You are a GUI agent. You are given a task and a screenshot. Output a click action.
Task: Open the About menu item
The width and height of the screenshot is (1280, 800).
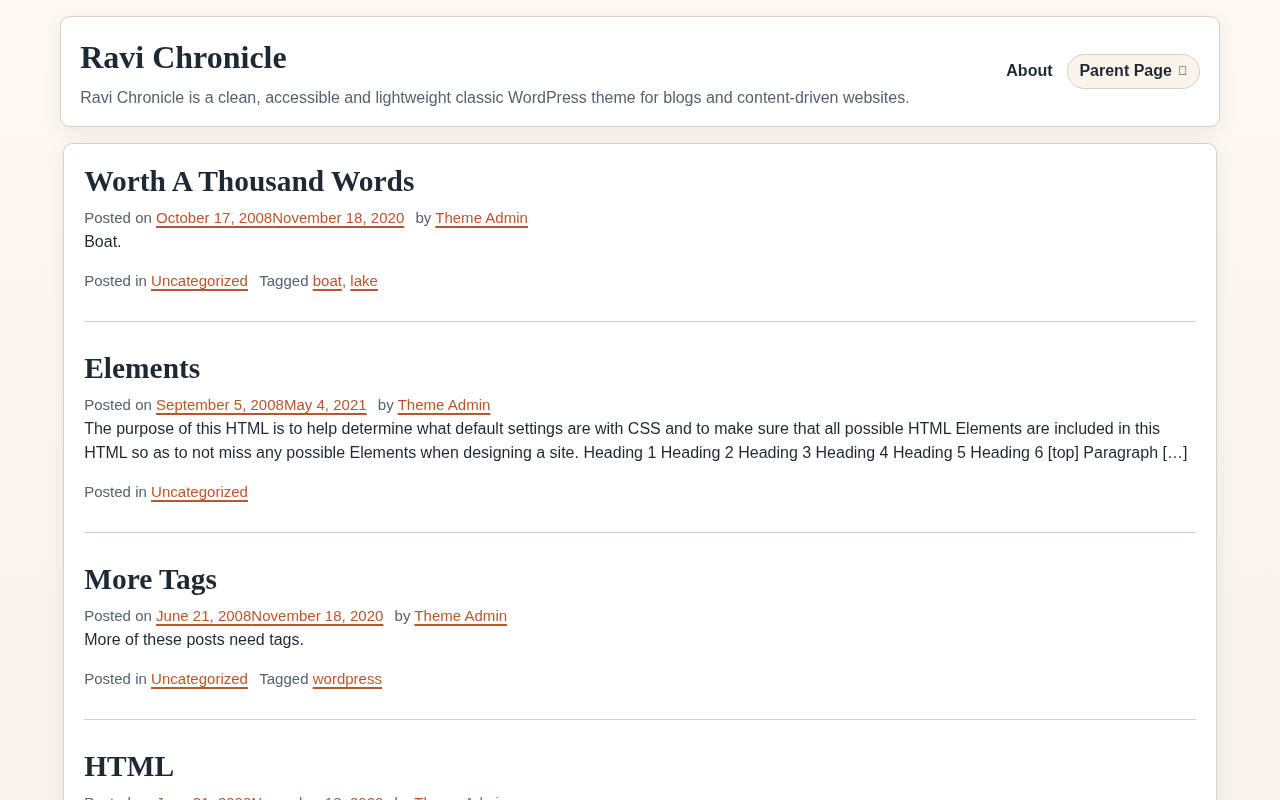coord(1029,71)
